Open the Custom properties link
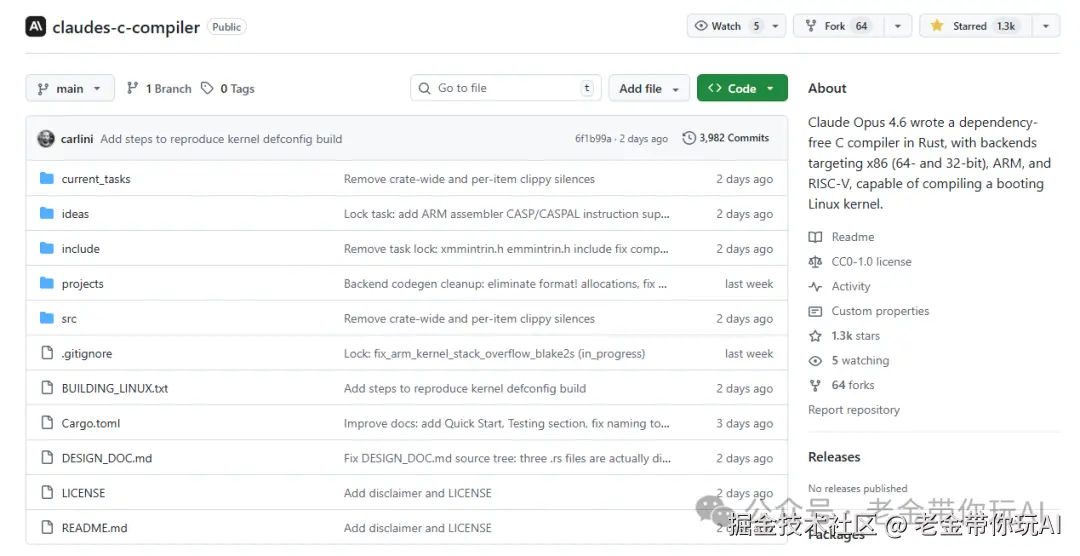 click(880, 311)
